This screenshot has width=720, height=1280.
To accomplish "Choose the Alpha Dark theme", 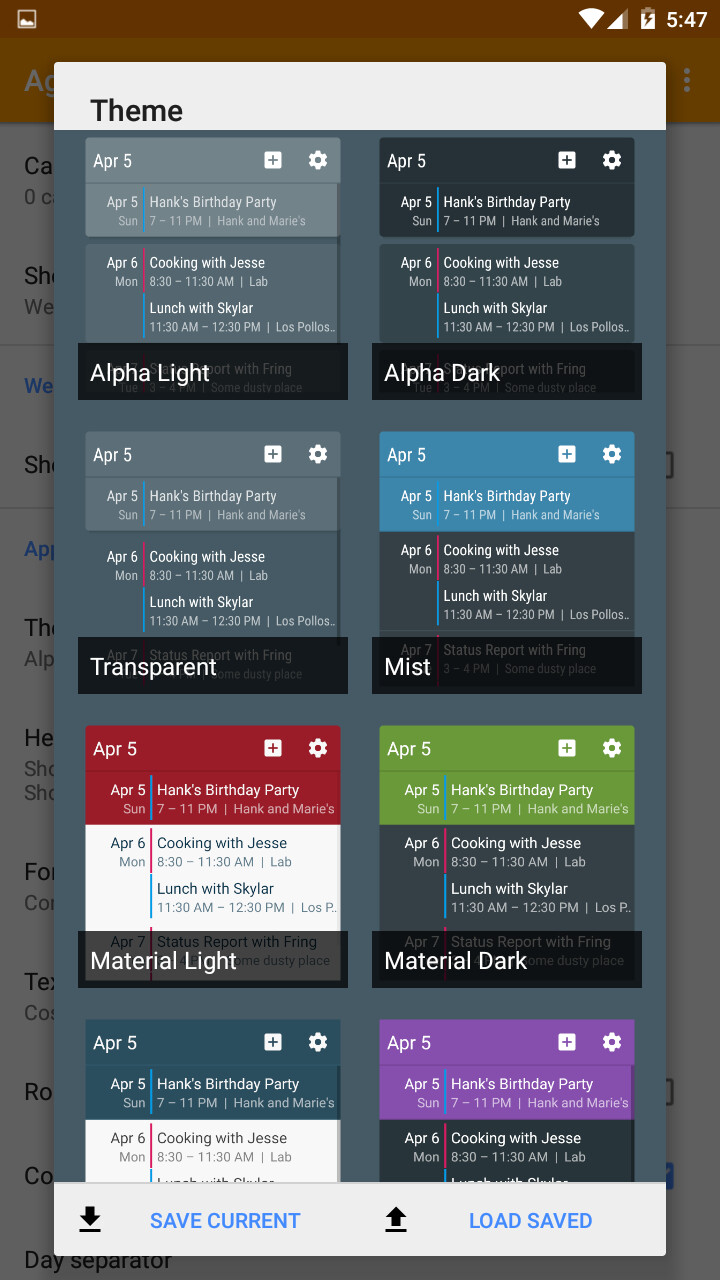I will (507, 269).
